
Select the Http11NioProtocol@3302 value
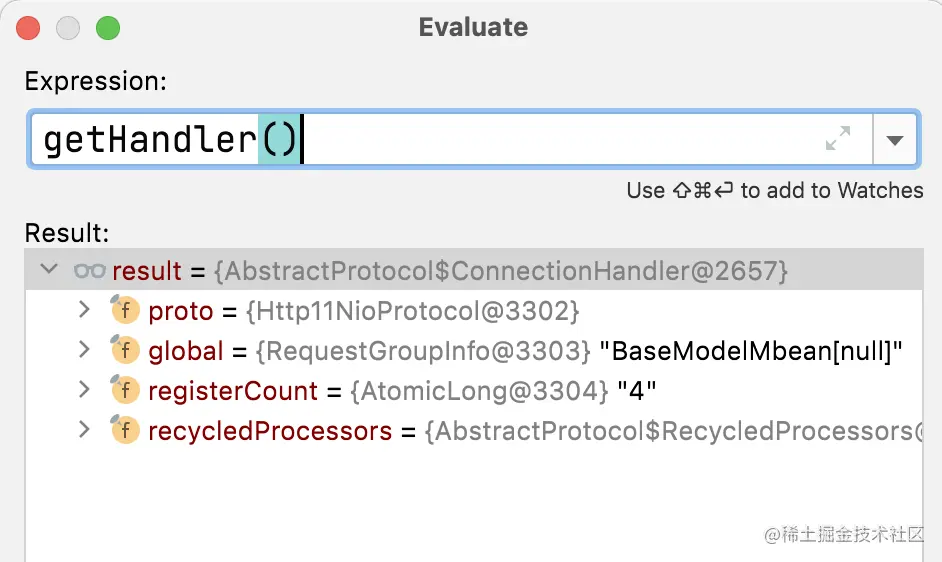(x=413, y=311)
